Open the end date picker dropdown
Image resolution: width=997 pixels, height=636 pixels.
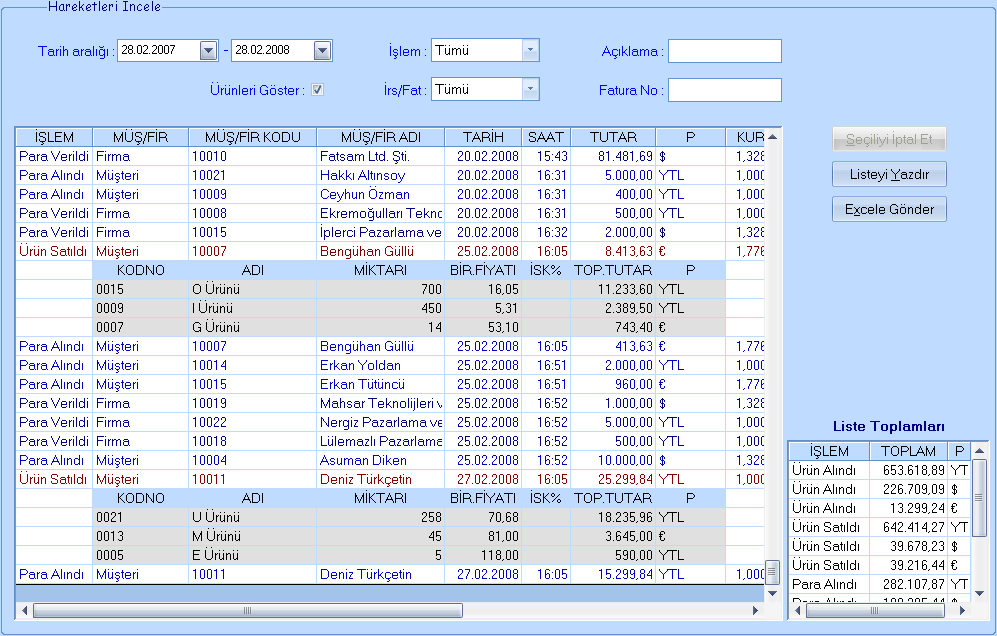[x=322, y=51]
